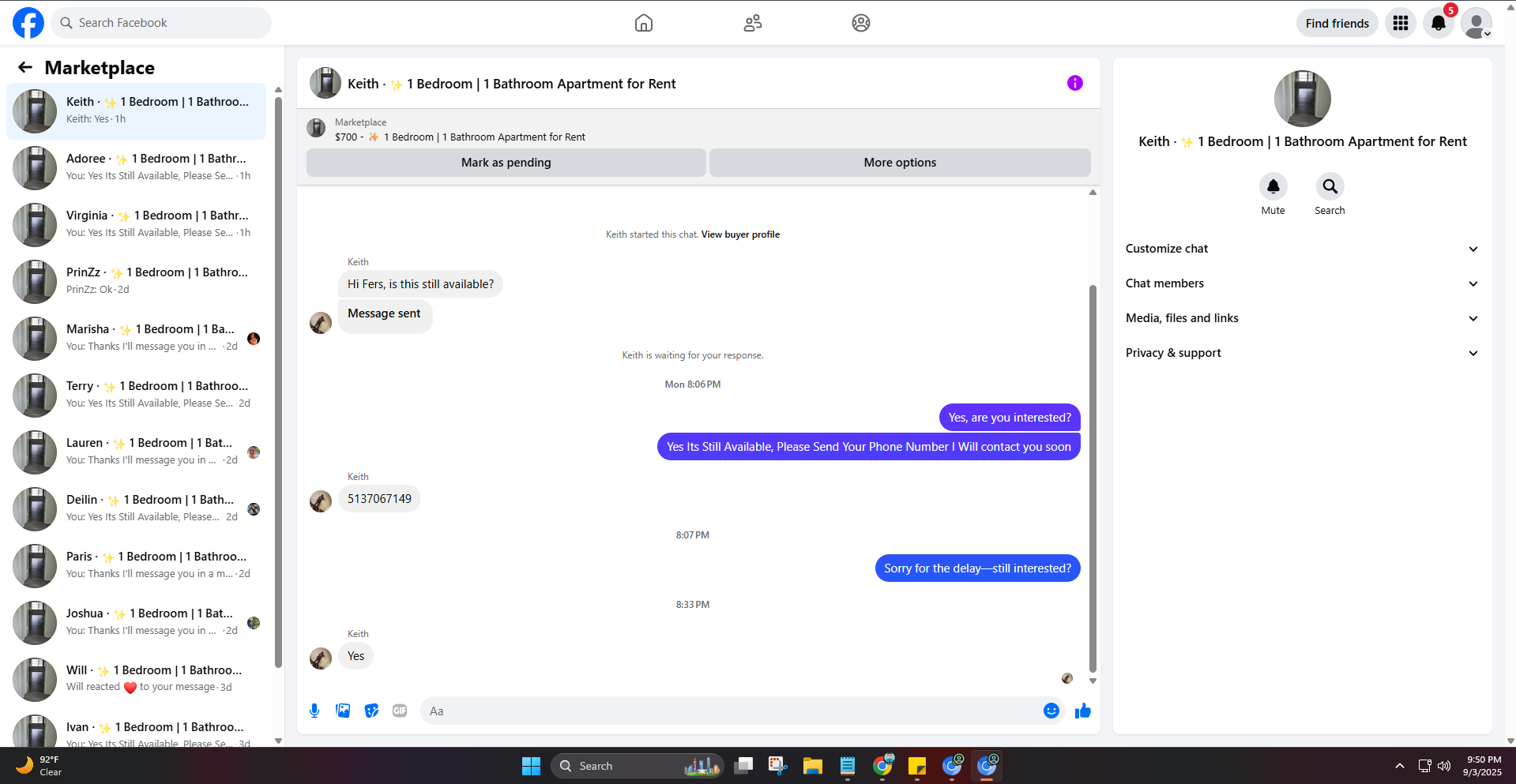Click the conversation list scrollbar
This screenshot has width=1516, height=784.
(x=278, y=383)
